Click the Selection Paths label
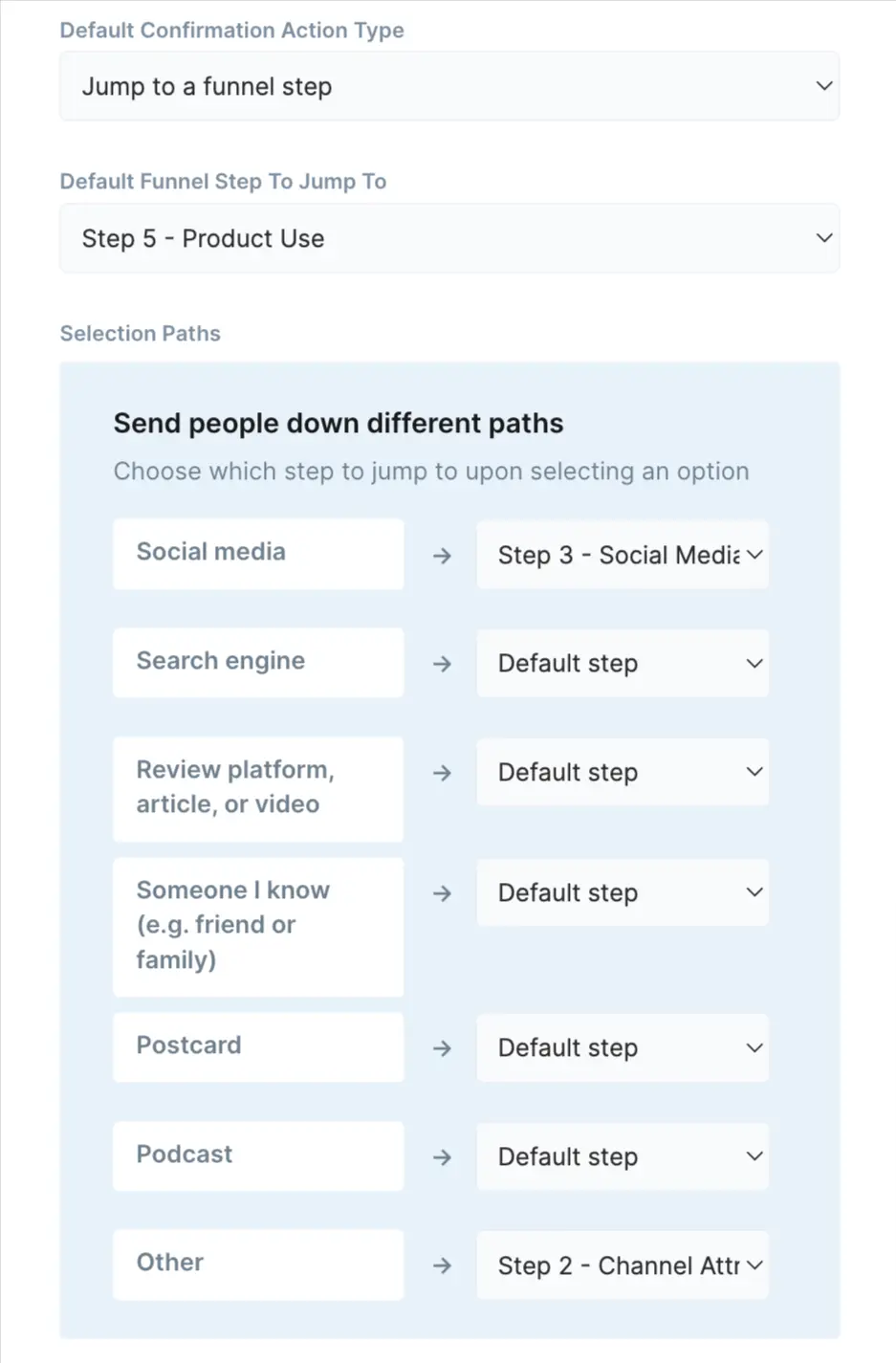 point(140,333)
